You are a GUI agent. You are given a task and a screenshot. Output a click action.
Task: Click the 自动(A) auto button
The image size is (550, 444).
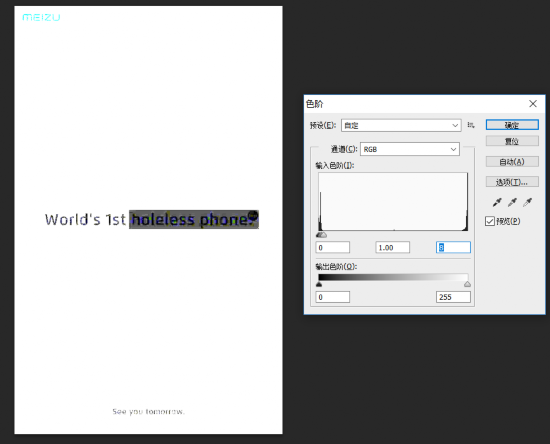pyautogui.click(x=512, y=162)
